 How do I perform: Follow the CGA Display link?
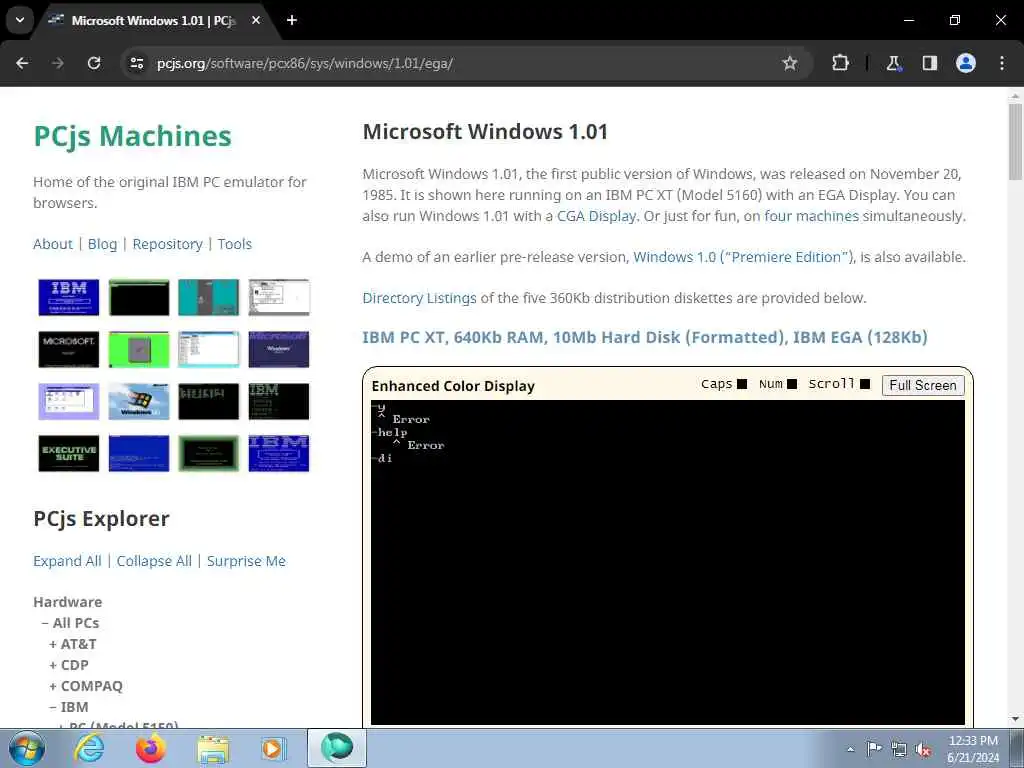click(596, 216)
